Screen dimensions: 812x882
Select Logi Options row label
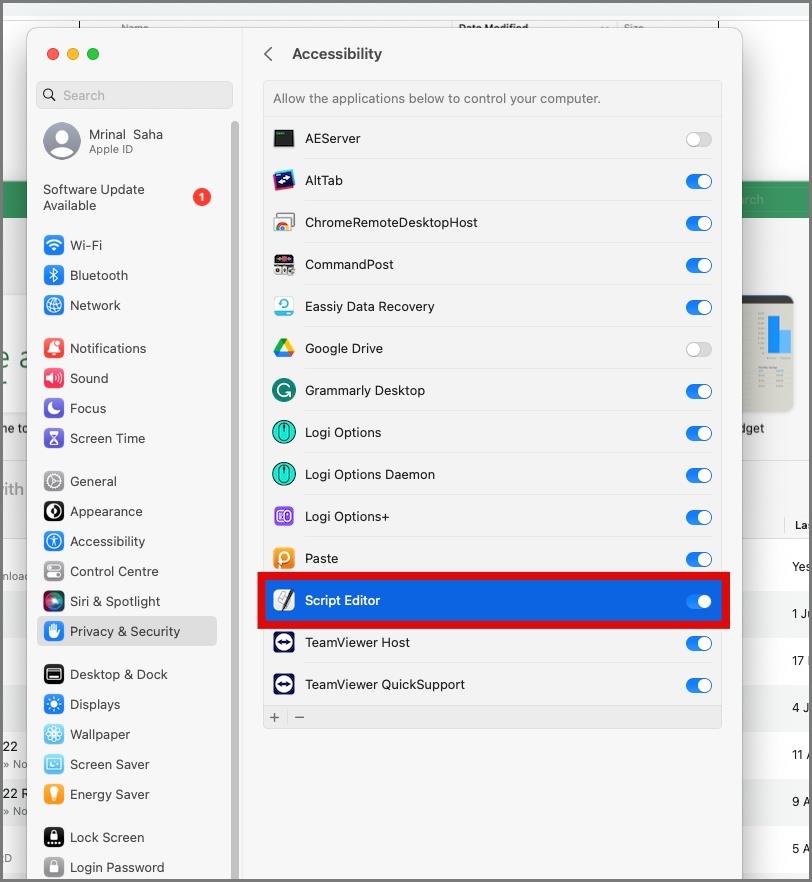pyautogui.click(x=343, y=433)
